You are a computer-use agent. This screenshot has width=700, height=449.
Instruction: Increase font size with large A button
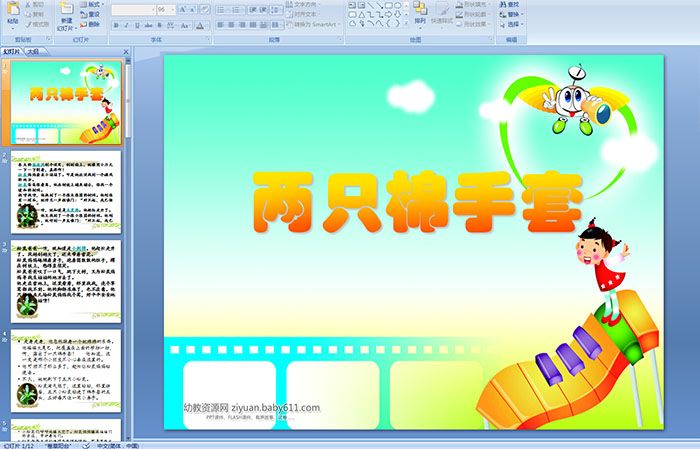183,9
